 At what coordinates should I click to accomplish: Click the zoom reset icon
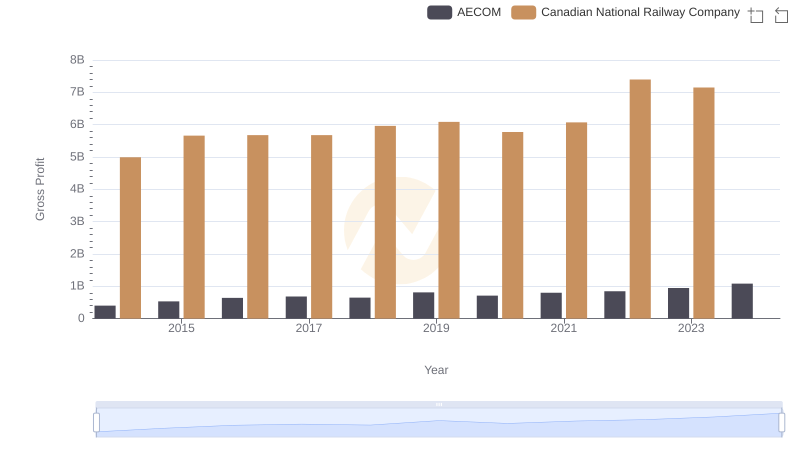[x=781, y=15]
